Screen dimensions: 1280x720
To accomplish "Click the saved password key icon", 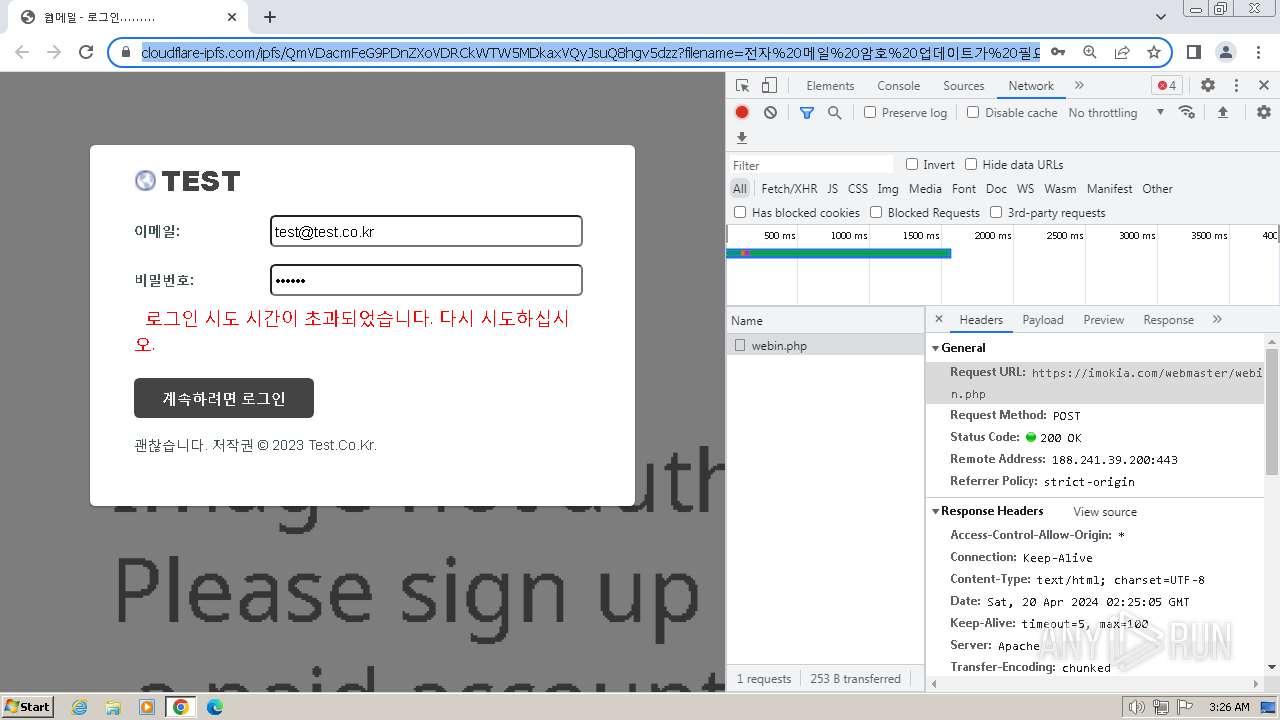I will 1058,52.
